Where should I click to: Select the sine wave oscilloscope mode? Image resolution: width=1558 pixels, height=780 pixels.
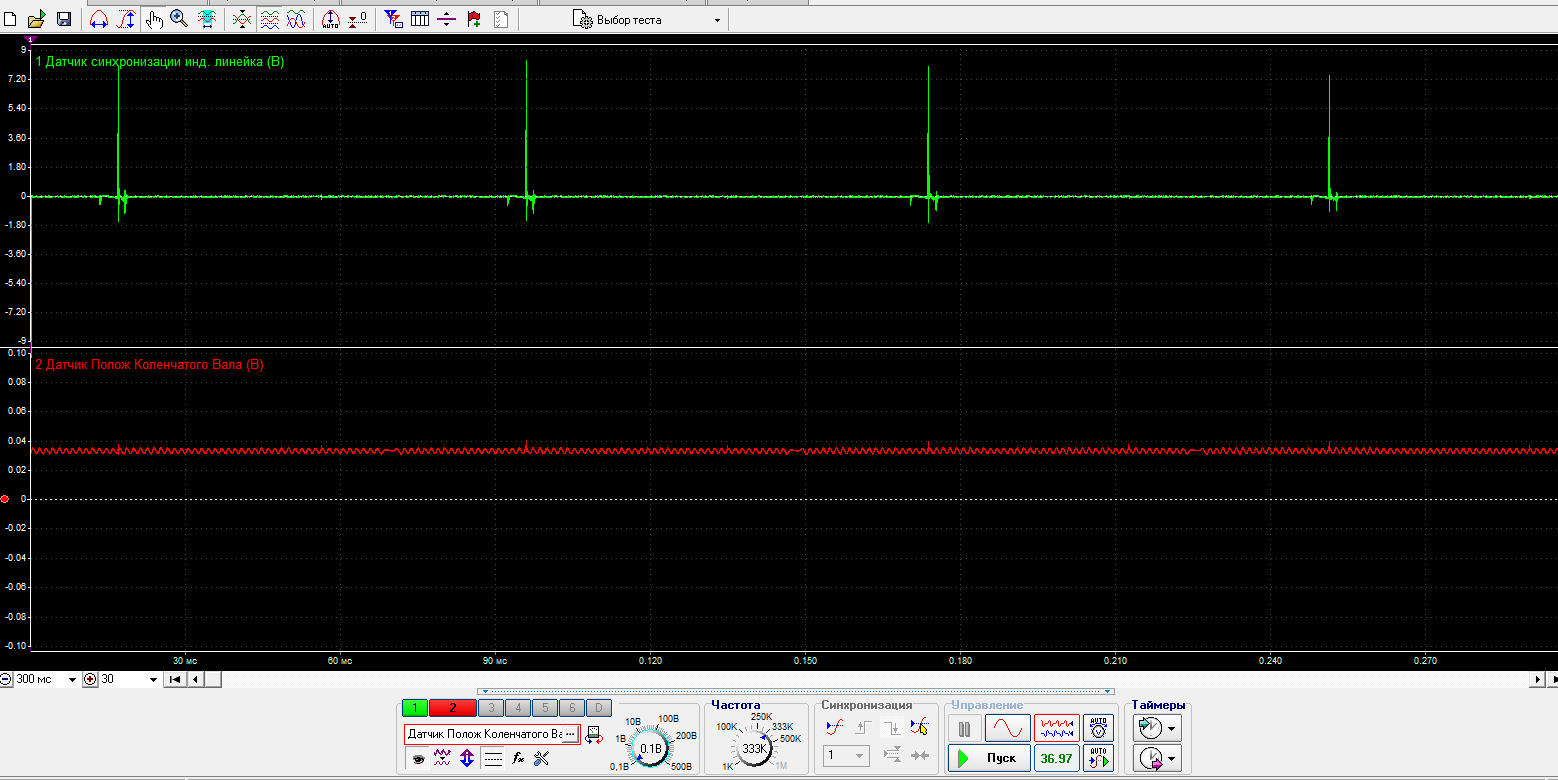1007,728
